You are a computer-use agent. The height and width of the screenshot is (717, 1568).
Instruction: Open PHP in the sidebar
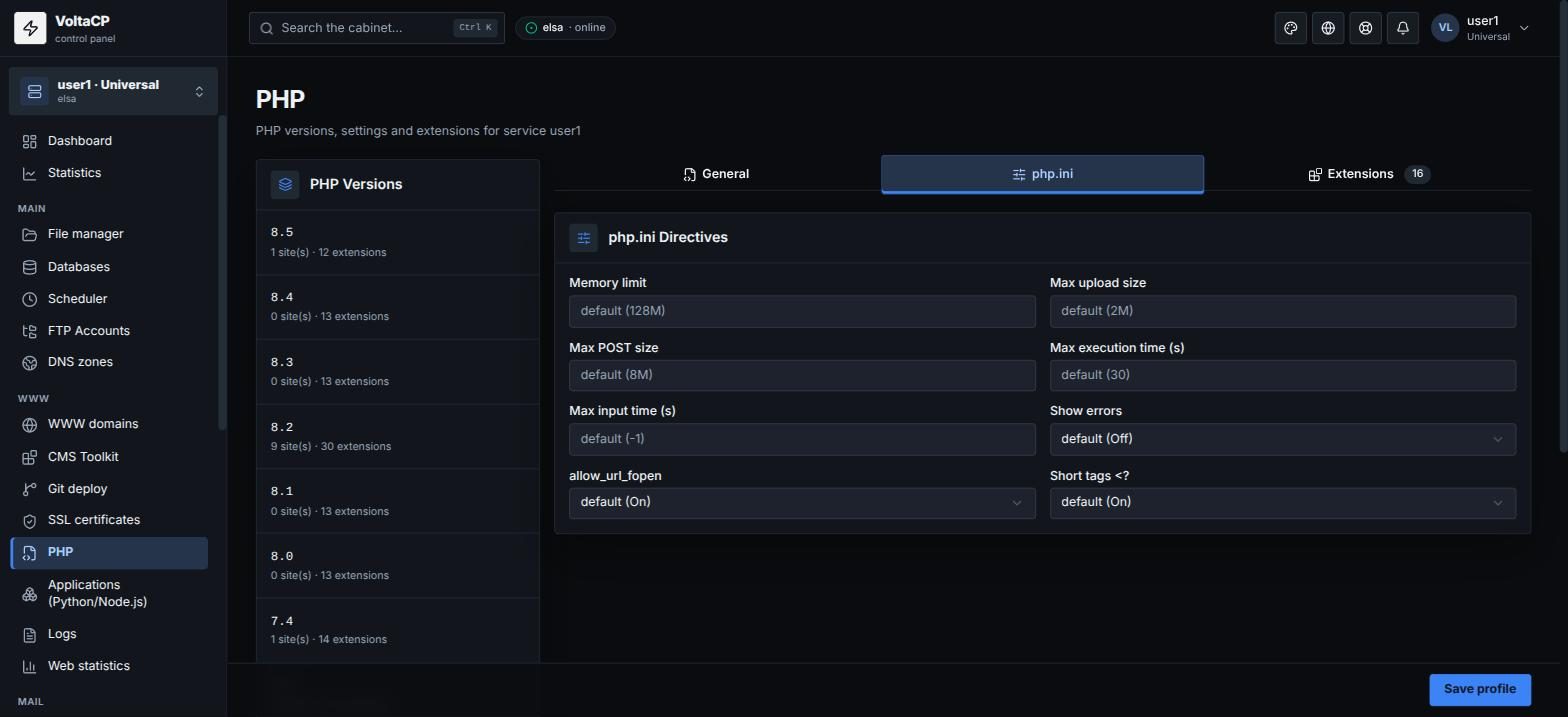pos(110,553)
